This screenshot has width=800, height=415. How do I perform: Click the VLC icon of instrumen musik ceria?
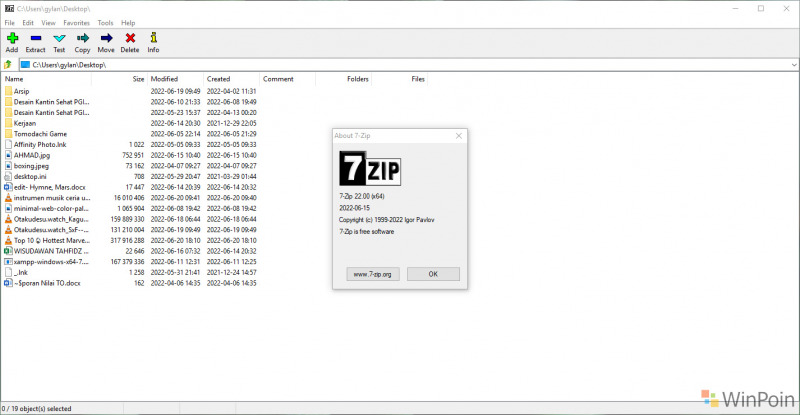[8, 198]
